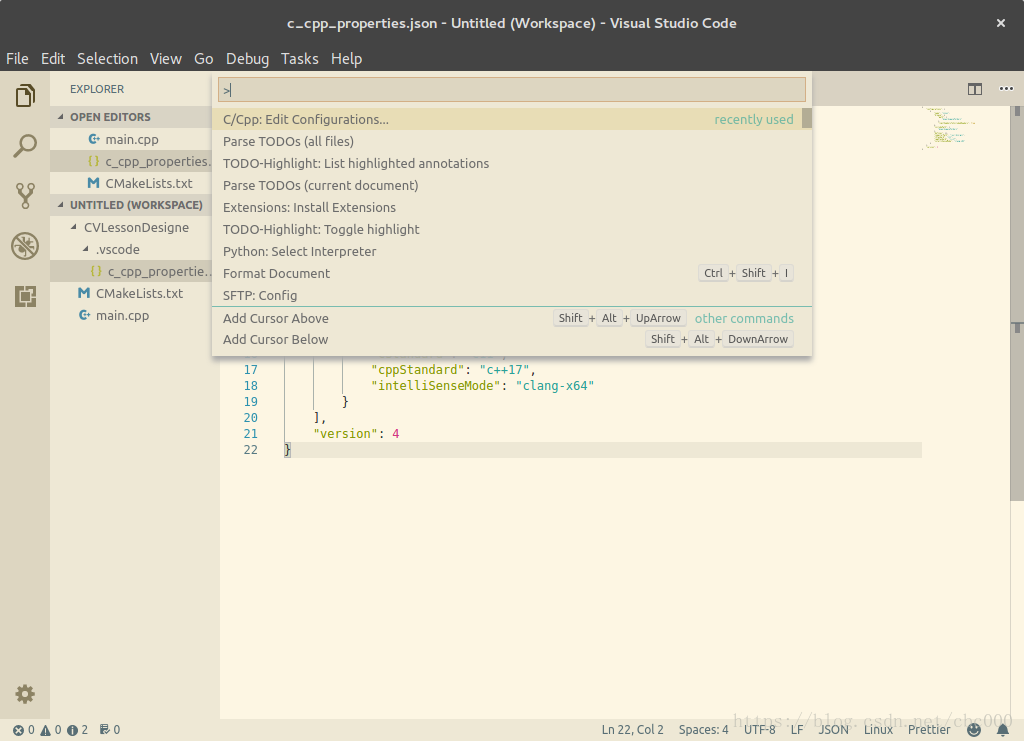Click the Prettier status bar item
This screenshot has height=741, width=1024.
point(929,730)
